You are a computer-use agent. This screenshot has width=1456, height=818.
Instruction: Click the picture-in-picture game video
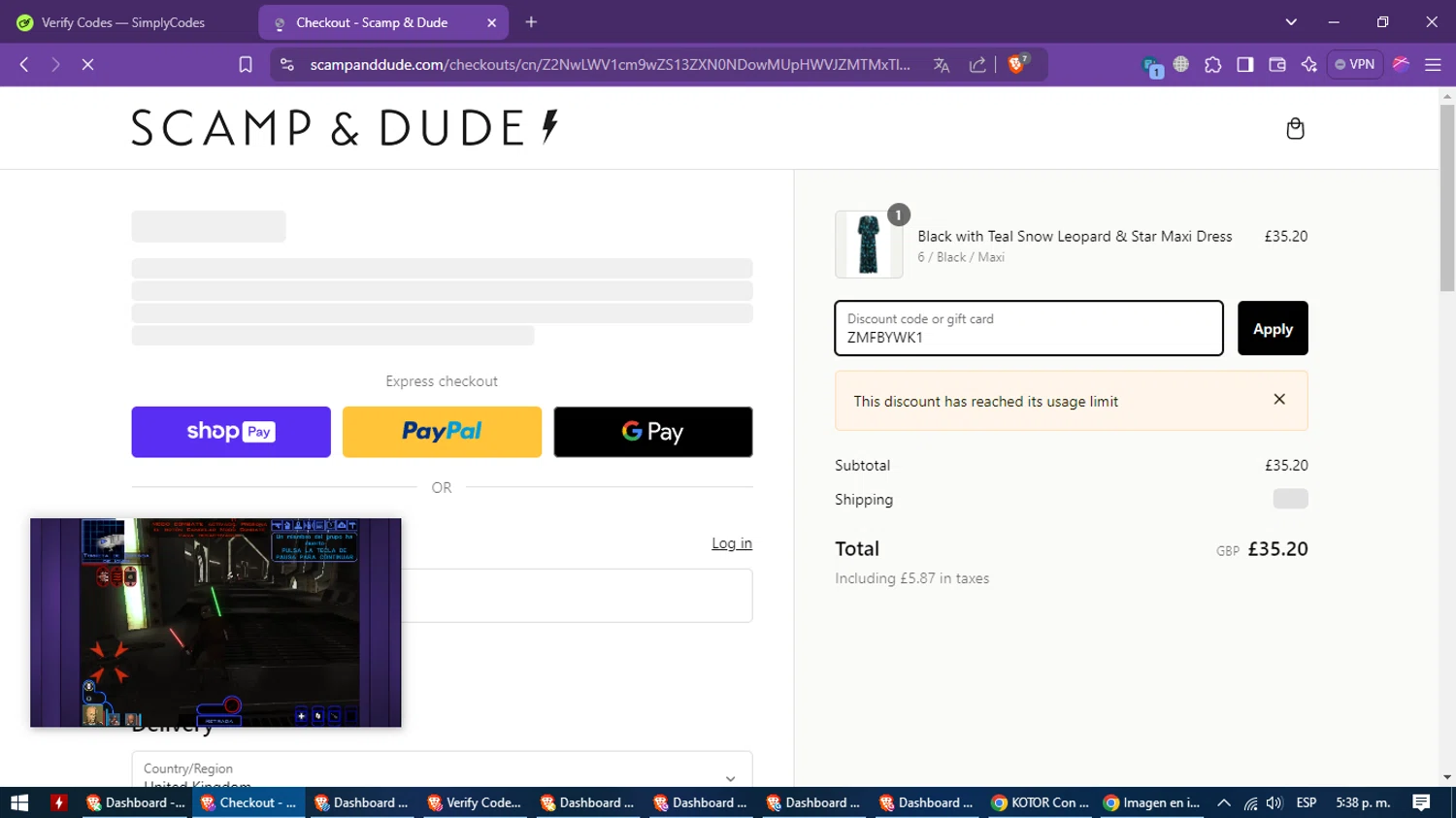pyautogui.click(x=215, y=622)
